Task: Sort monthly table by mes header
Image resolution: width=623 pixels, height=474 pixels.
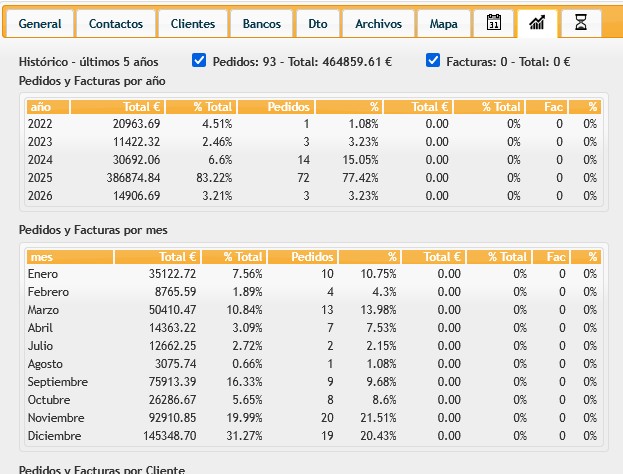Action: click(x=41, y=257)
